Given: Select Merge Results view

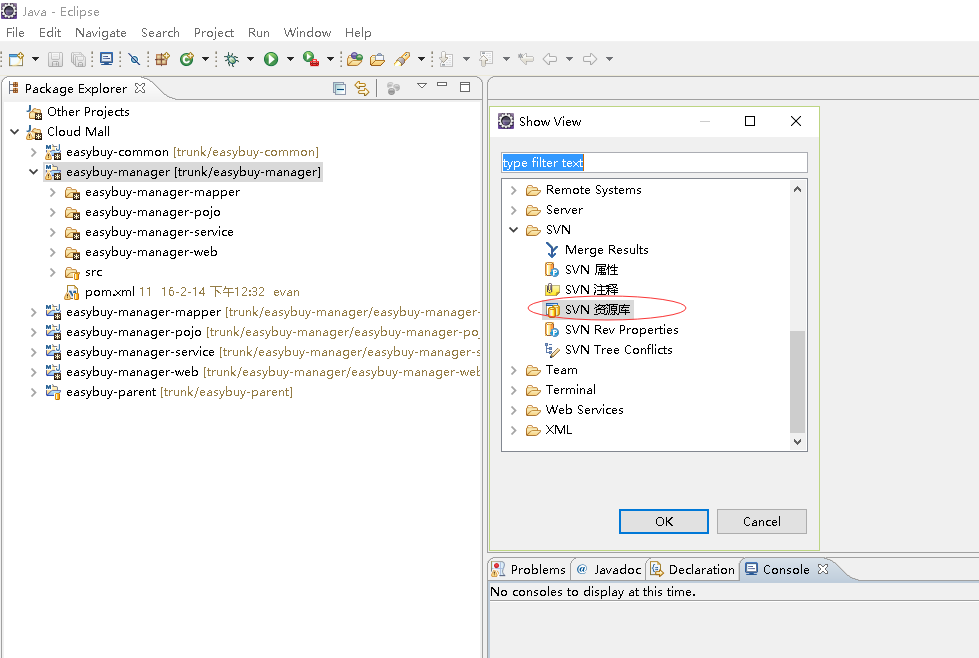Looking at the screenshot, I should 606,250.
